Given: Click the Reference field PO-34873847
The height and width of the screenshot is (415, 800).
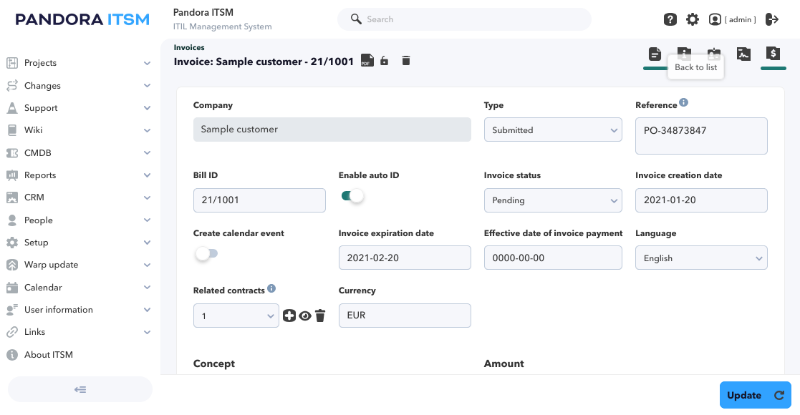Looking at the screenshot, I should pyautogui.click(x=701, y=136).
